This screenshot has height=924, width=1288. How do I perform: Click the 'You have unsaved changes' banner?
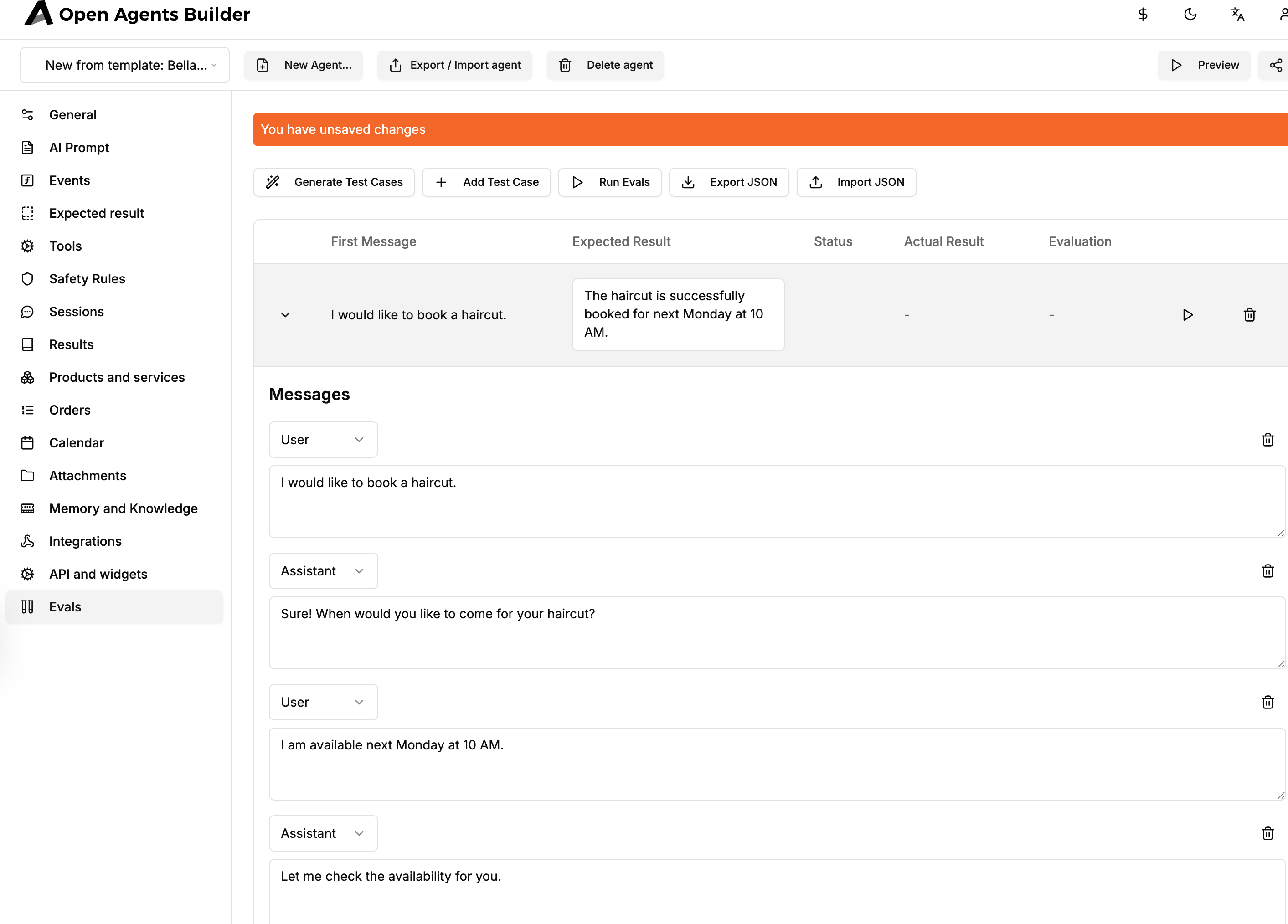[x=771, y=129]
